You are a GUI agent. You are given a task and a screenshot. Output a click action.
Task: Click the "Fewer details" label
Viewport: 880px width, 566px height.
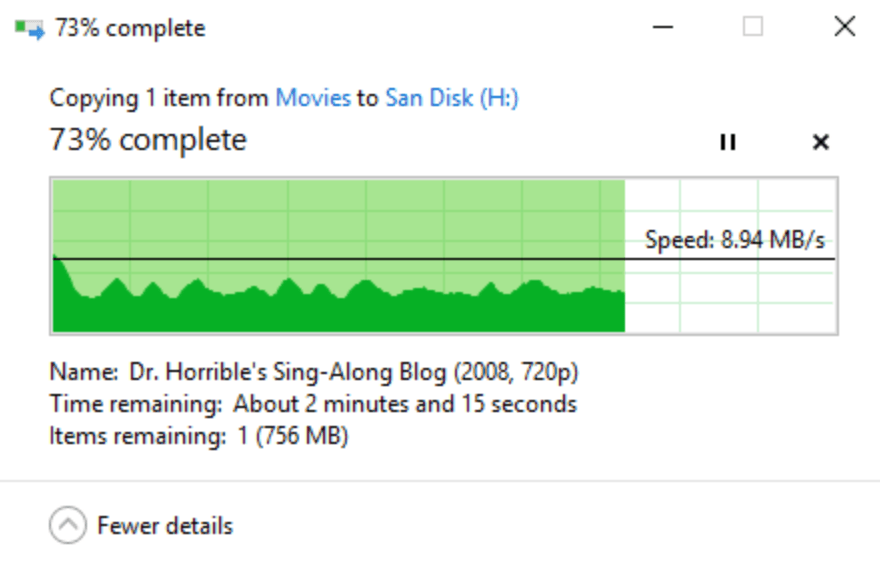pos(165,525)
